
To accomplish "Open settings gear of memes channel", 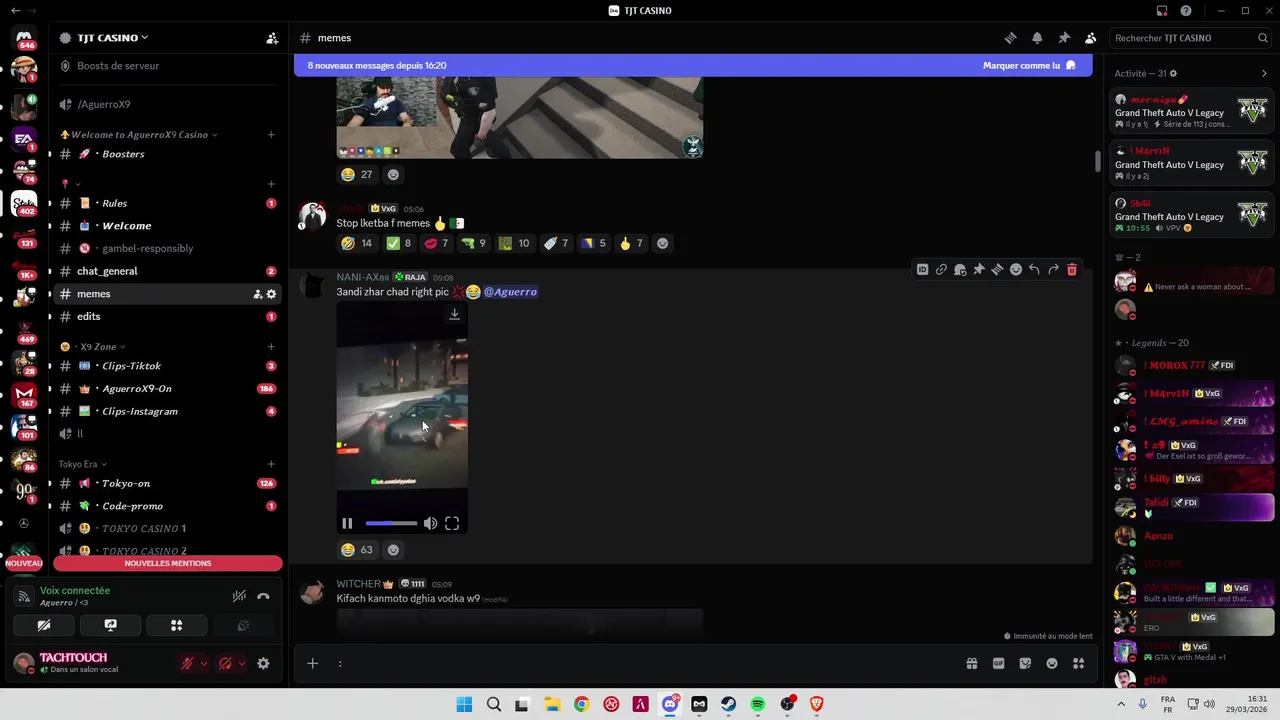I will [271, 294].
